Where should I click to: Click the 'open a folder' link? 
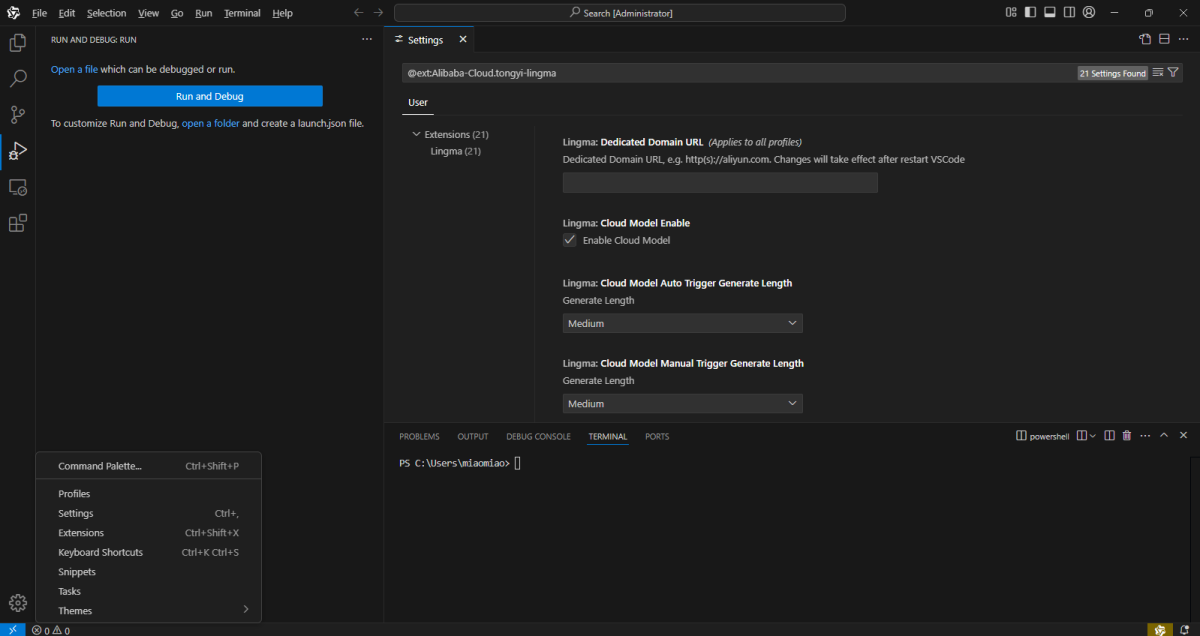click(x=210, y=123)
